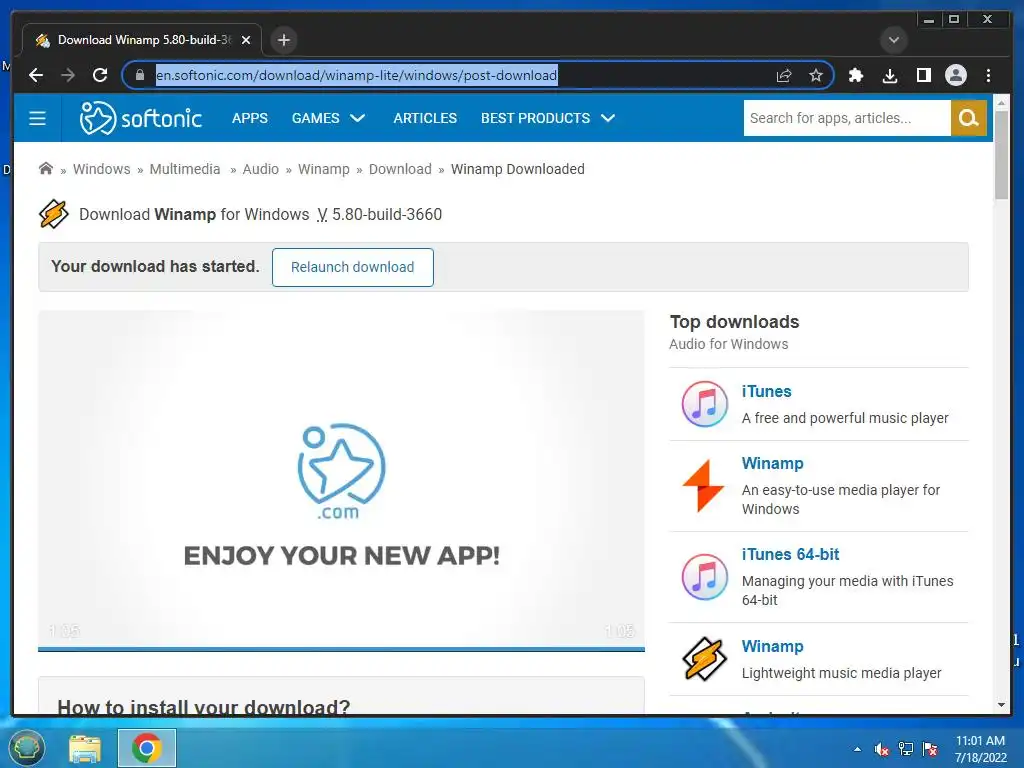
Task: Open the Chrome profile avatar
Action: [x=955, y=75]
